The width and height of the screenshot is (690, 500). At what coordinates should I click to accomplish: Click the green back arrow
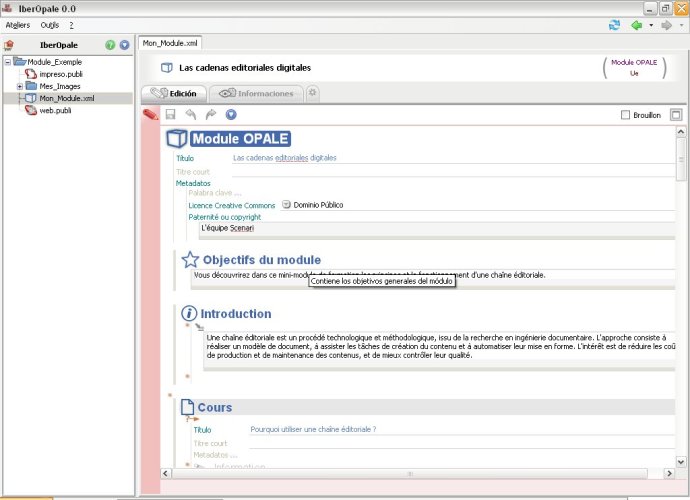point(636,25)
